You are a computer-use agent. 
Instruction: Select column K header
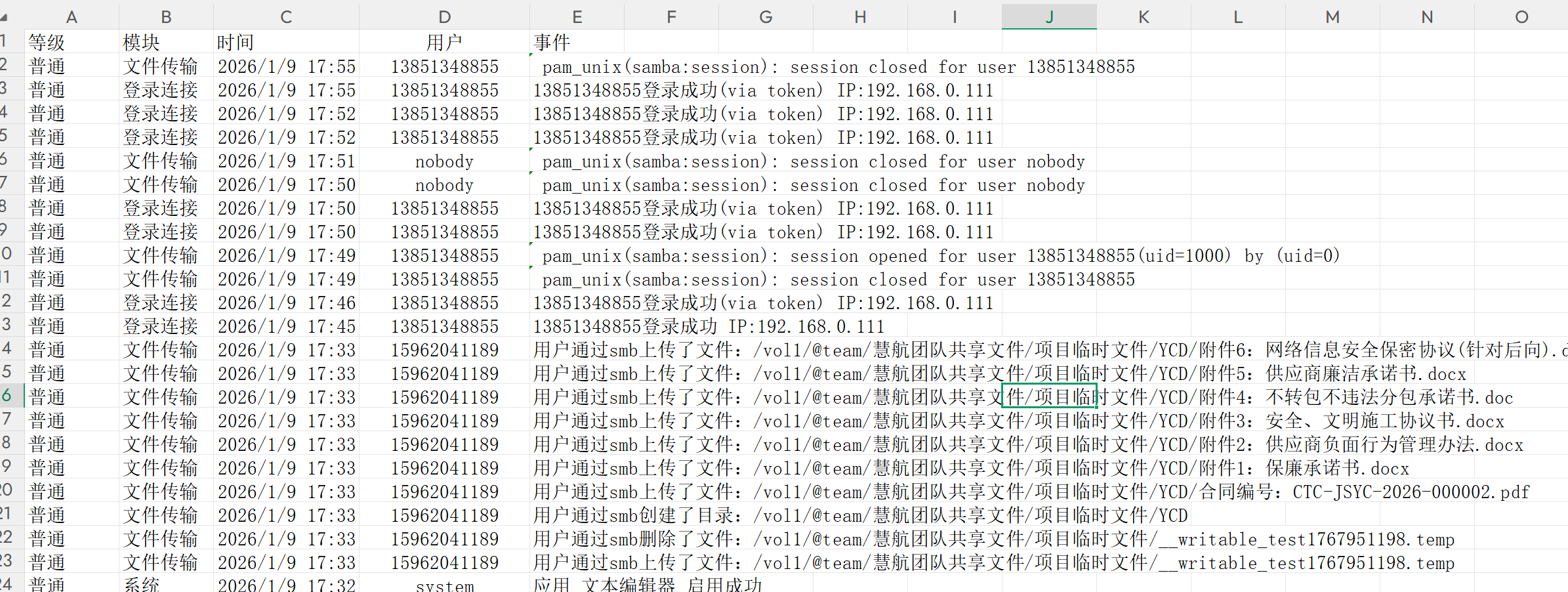pyautogui.click(x=1144, y=17)
